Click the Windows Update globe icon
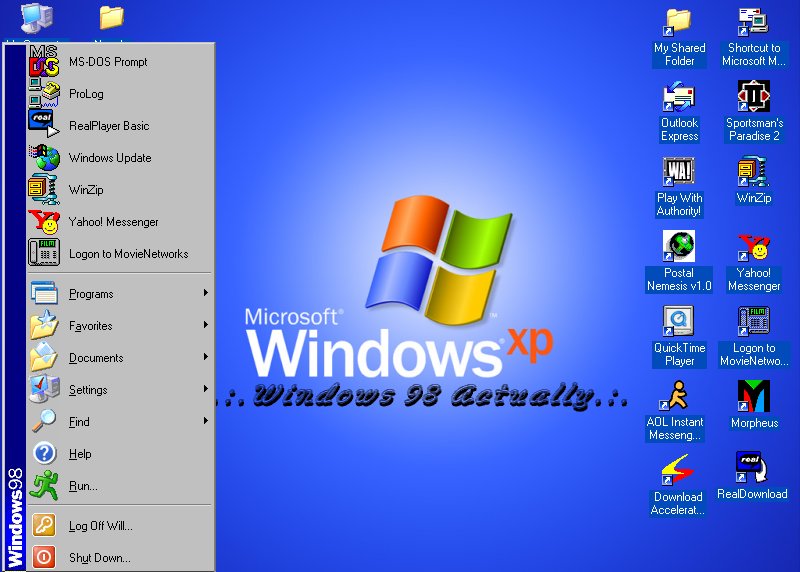 (44, 157)
